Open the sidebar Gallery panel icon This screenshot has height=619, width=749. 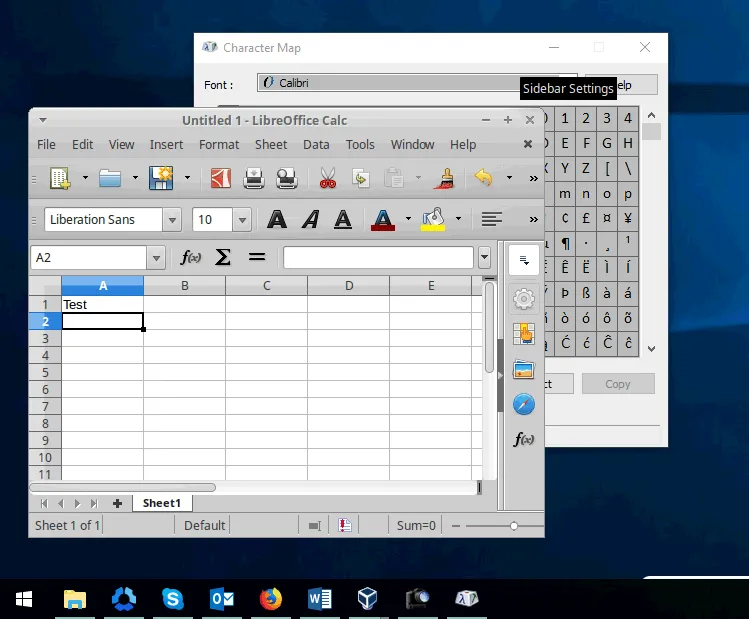coord(524,369)
